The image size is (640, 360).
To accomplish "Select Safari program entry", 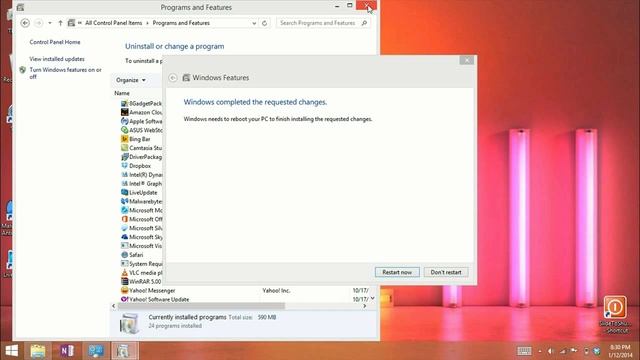I will pos(132,255).
